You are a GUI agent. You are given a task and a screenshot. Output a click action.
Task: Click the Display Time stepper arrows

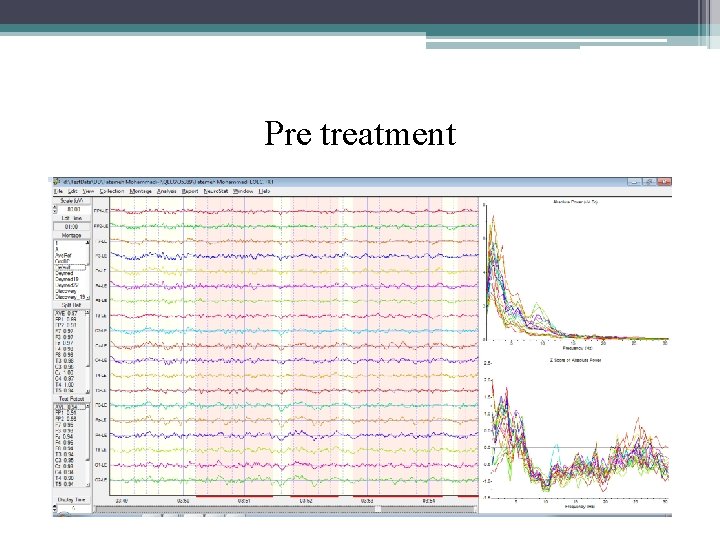tap(56, 508)
